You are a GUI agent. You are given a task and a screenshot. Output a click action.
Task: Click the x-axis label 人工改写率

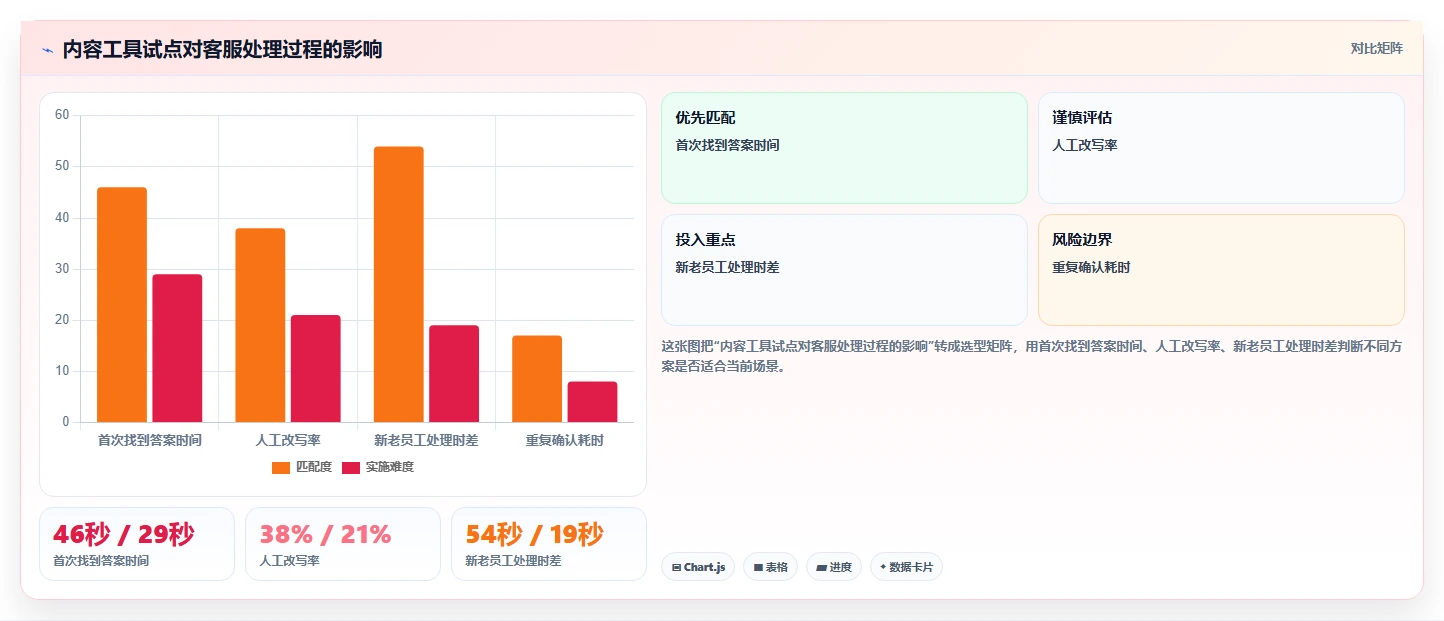click(288, 440)
